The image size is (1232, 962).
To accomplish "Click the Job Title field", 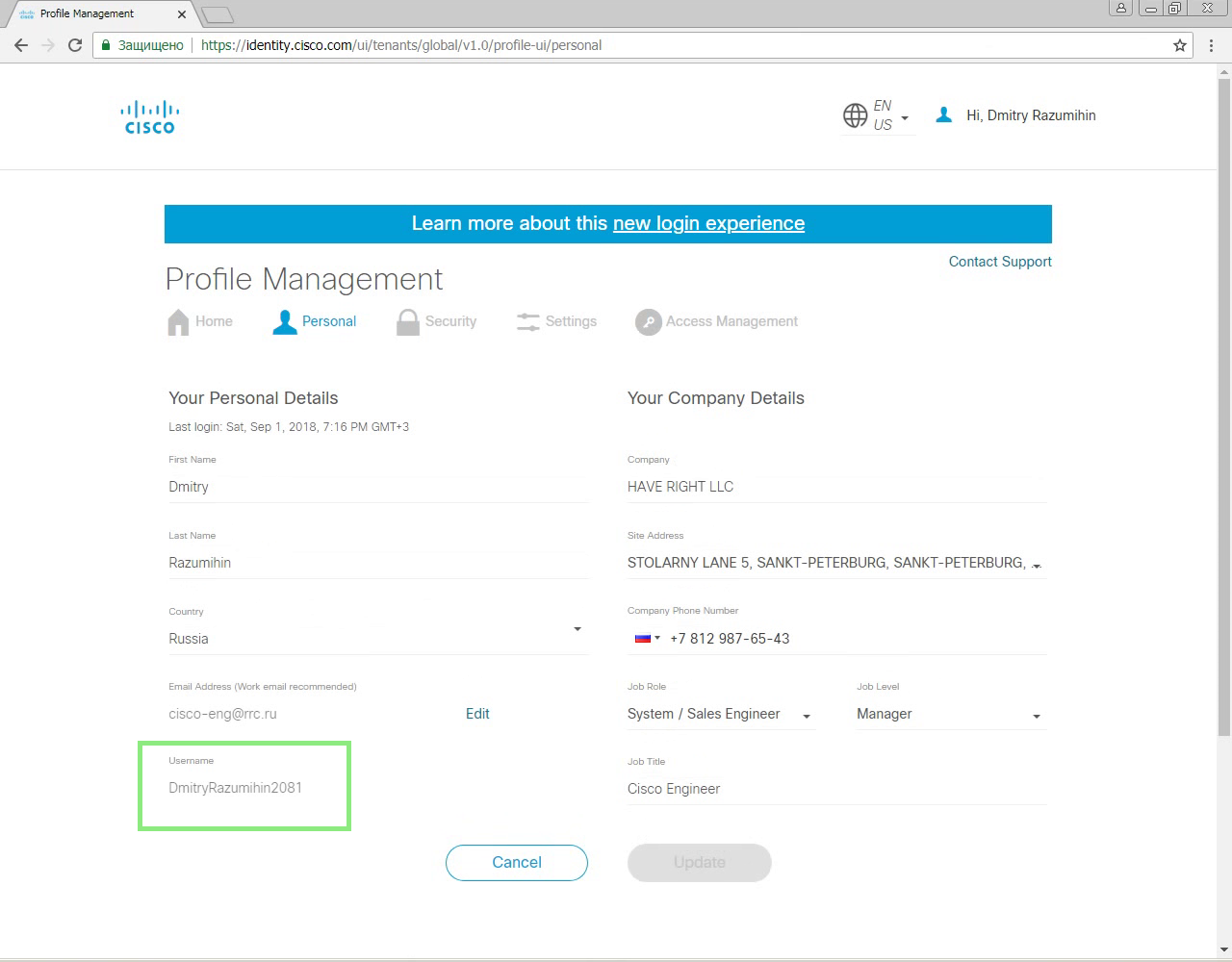I will point(837,789).
